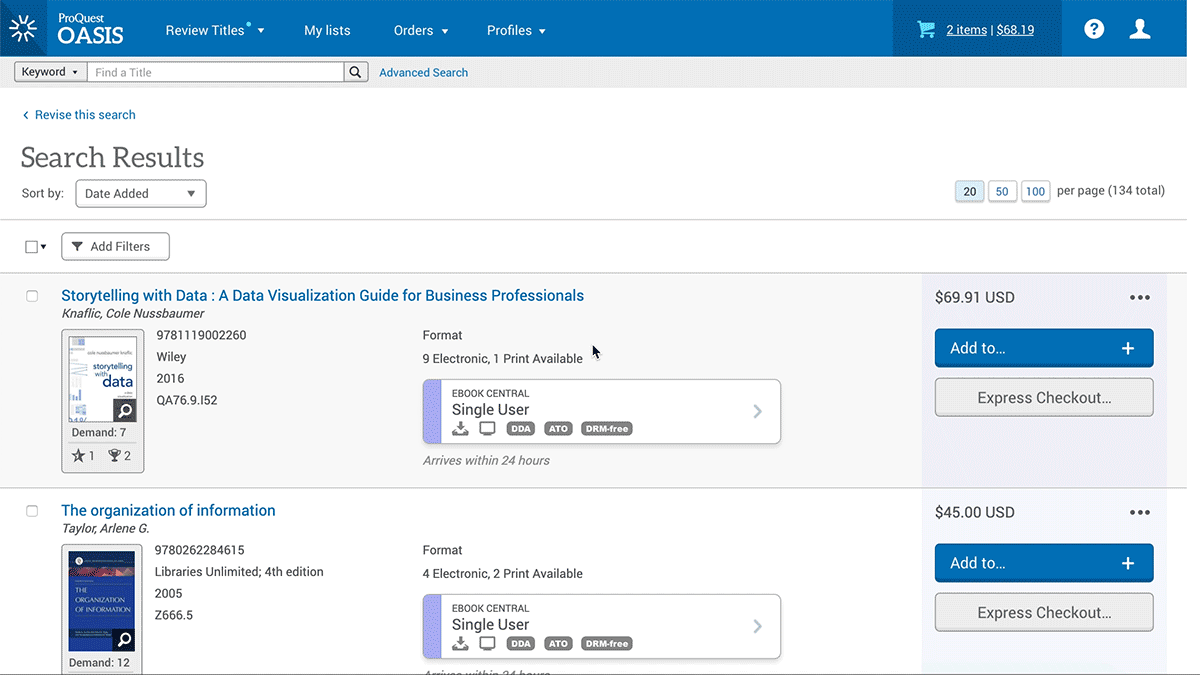Click ISBN 9781119002260
Viewport: 1200px width, 675px height.
click(x=201, y=335)
